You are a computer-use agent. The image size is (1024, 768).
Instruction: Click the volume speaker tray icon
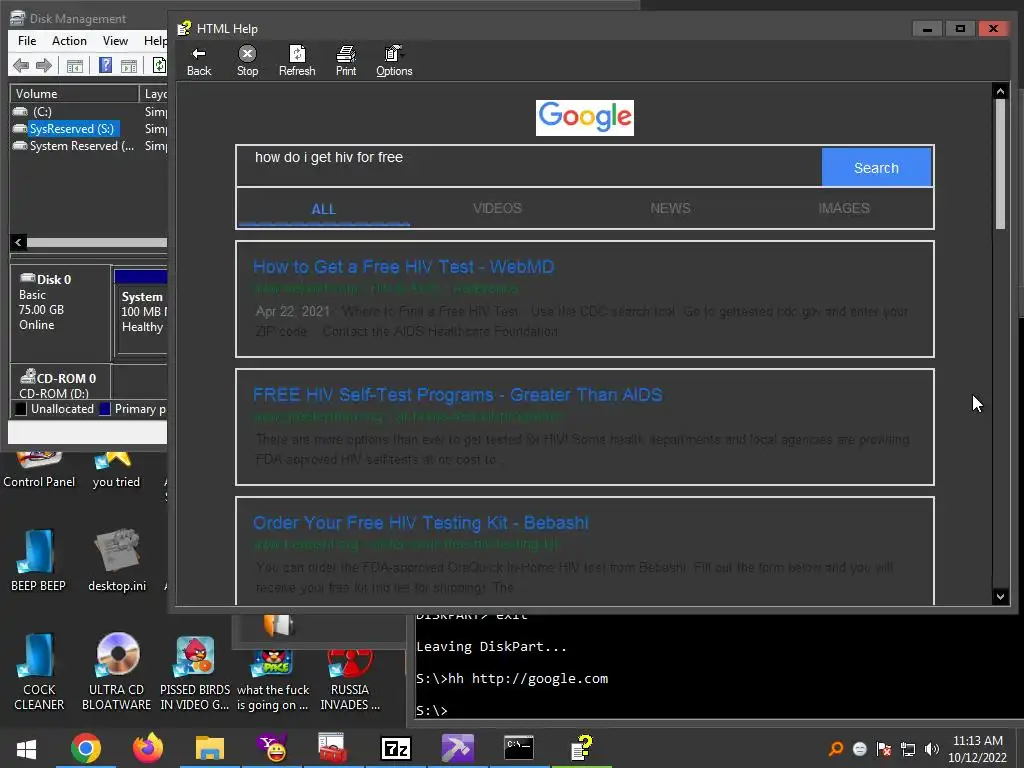coord(932,749)
